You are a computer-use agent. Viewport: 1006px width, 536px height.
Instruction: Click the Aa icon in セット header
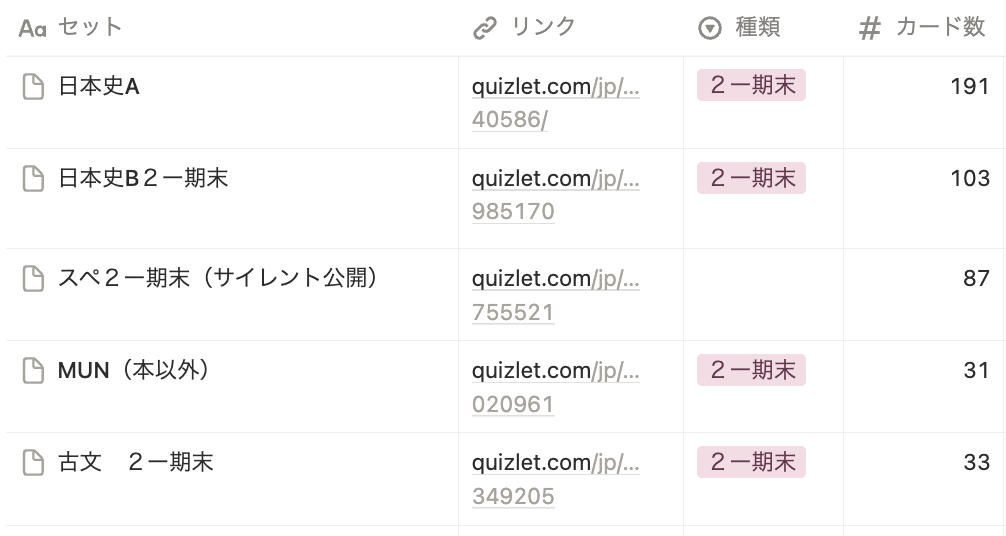point(33,29)
